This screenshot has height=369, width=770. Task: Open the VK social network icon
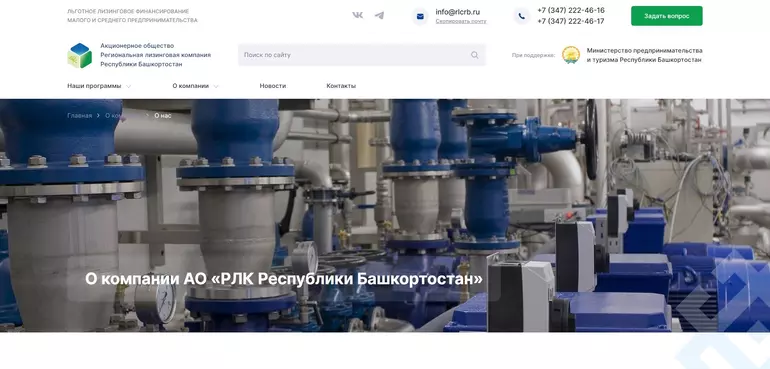tap(358, 15)
